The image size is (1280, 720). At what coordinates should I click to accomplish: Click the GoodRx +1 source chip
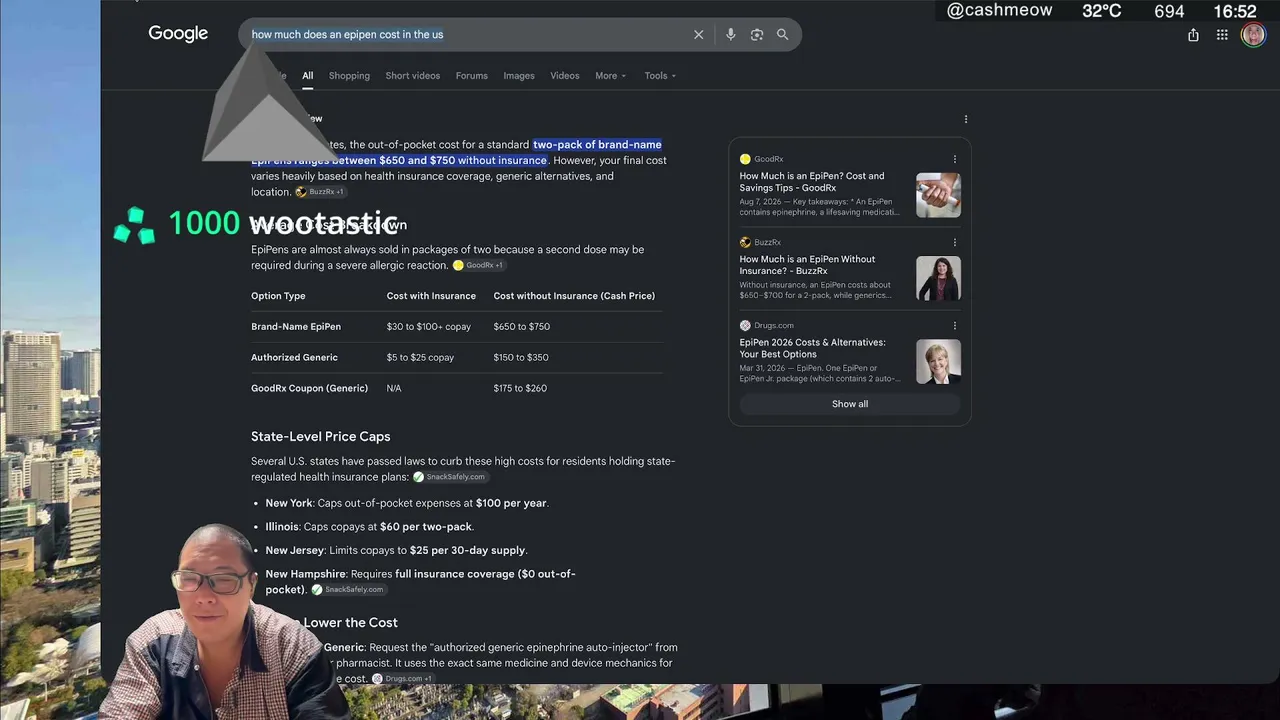coord(479,265)
